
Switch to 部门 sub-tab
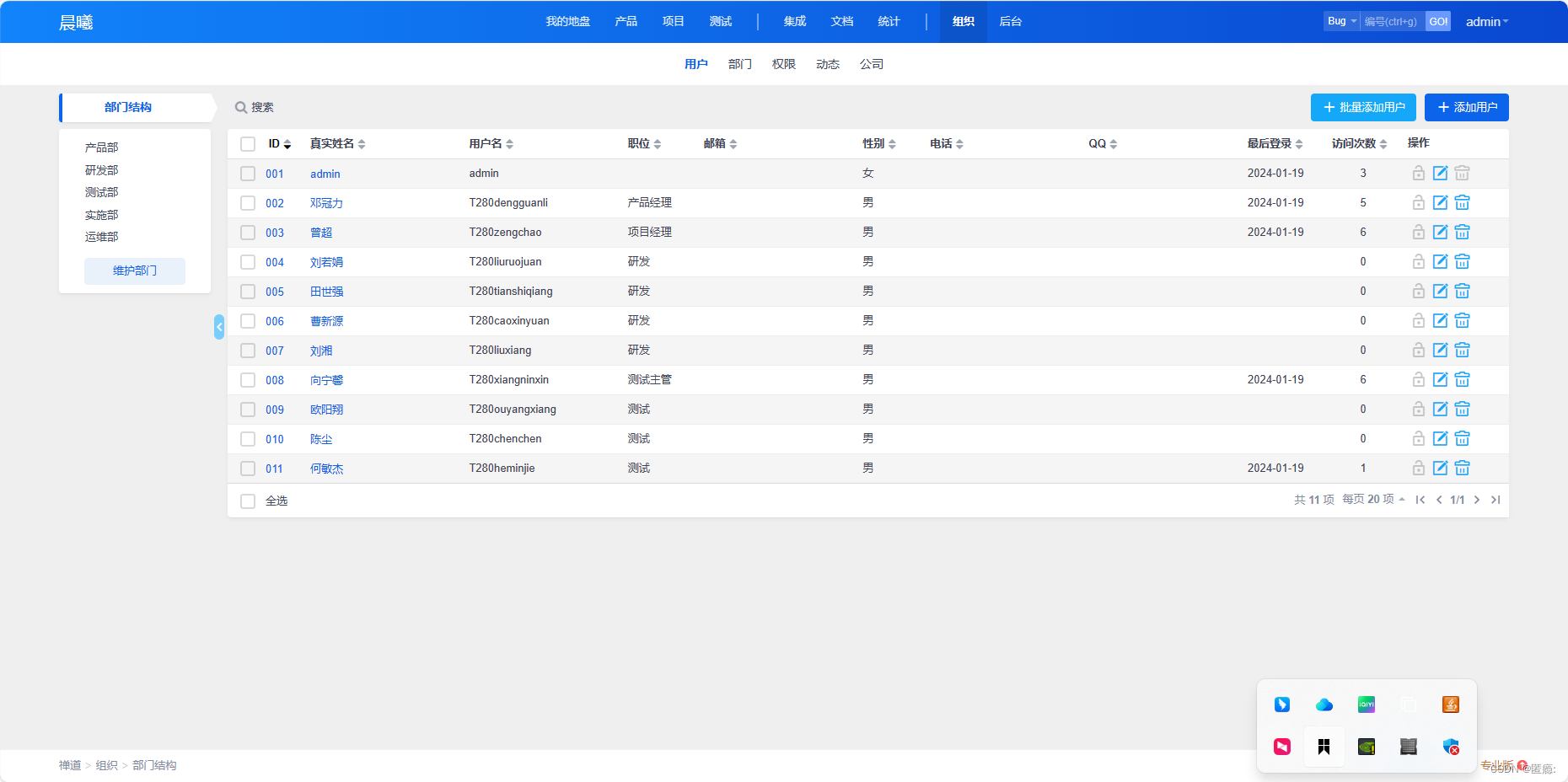point(740,64)
